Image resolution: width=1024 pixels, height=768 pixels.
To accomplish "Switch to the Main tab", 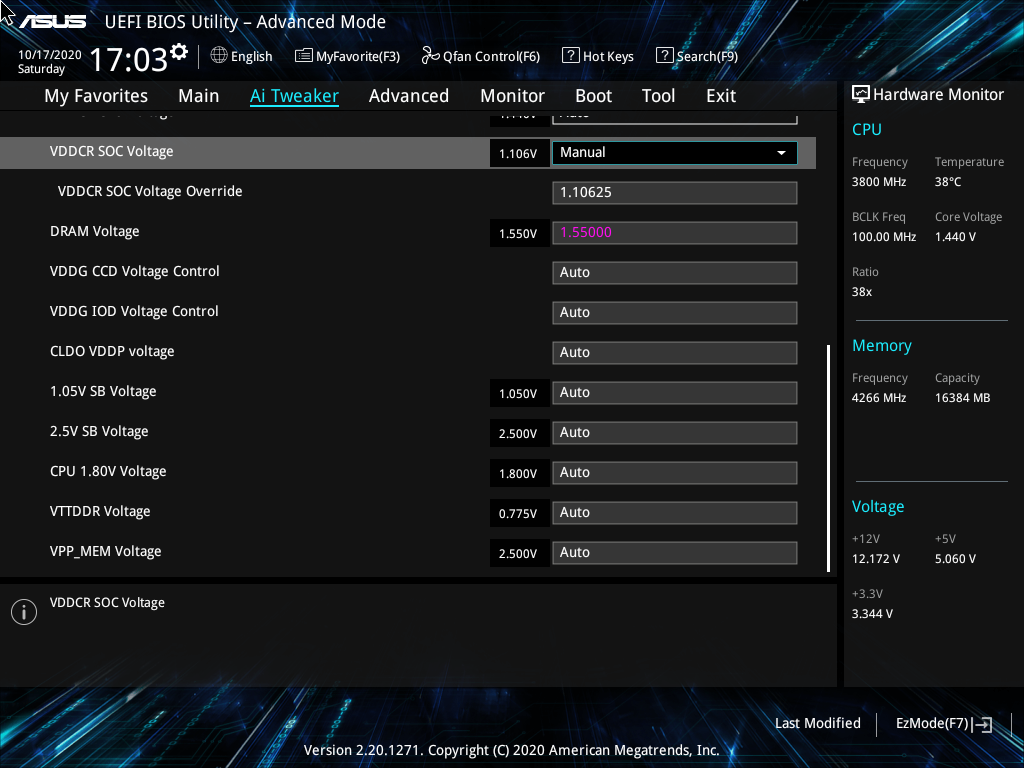I will [x=199, y=96].
